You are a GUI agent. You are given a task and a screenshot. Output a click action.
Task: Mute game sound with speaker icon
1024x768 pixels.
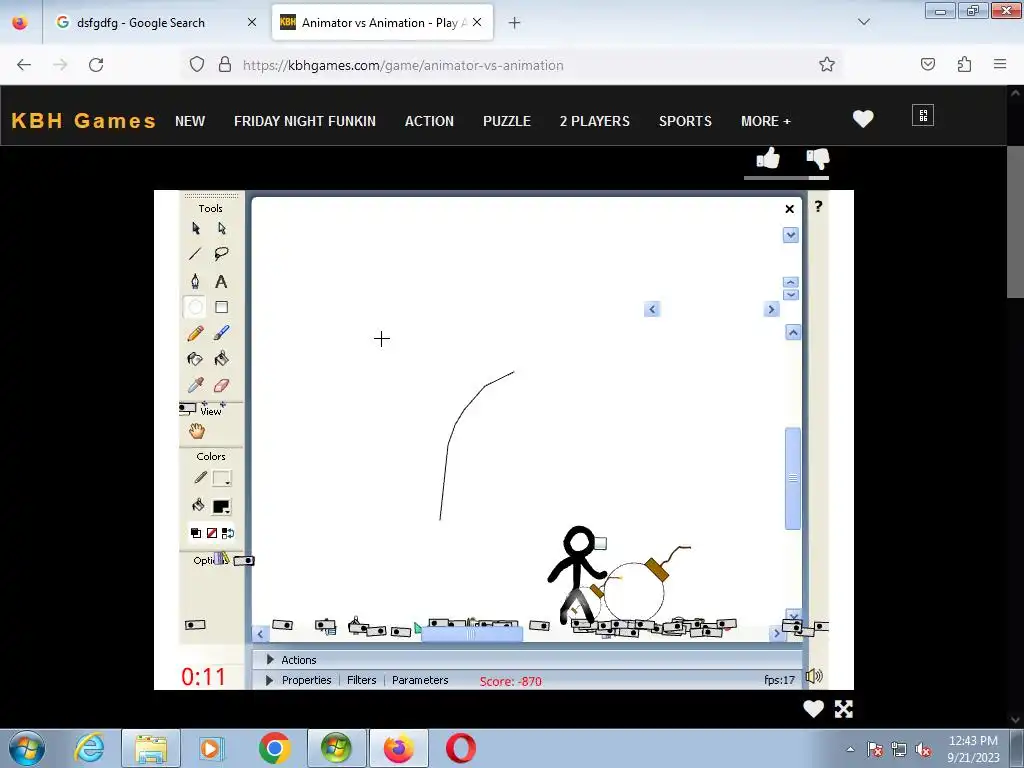click(814, 676)
